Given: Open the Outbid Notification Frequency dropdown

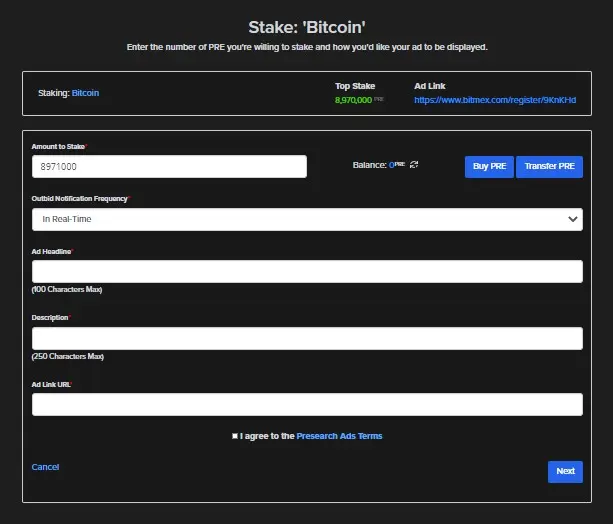Looking at the screenshot, I should (307, 219).
